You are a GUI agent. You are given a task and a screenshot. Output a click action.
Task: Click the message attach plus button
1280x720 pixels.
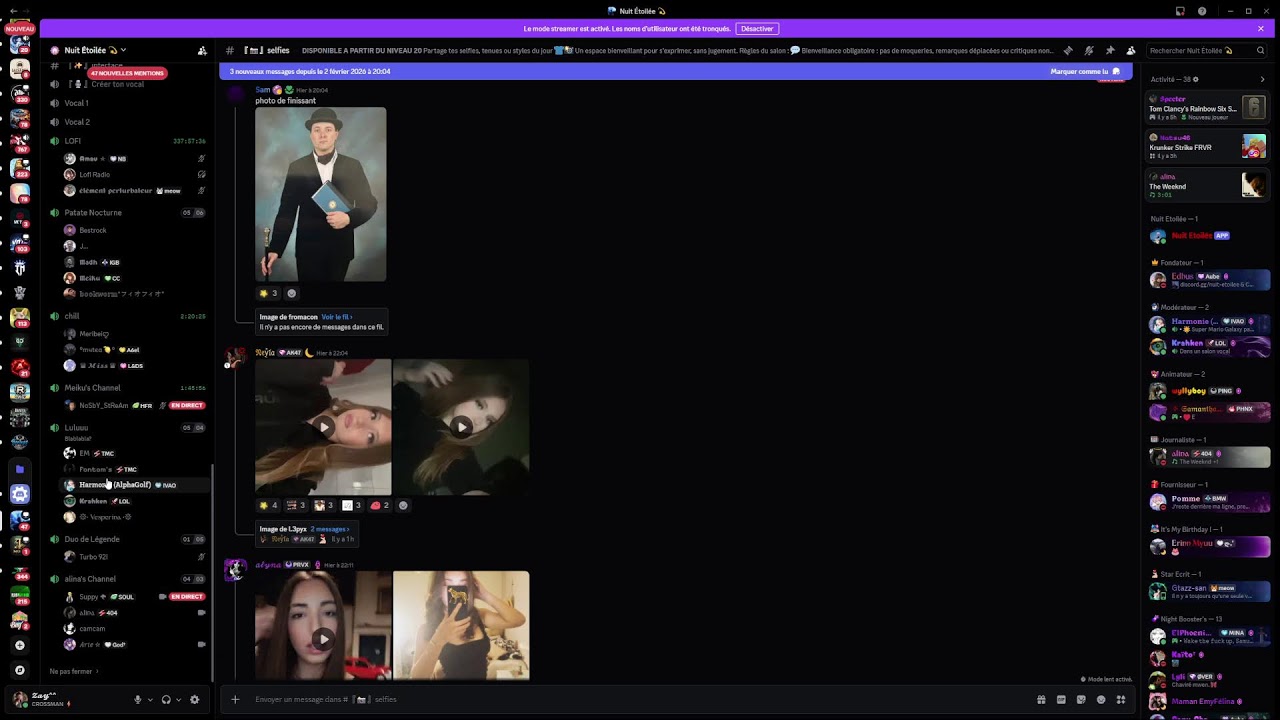coord(235,699)
